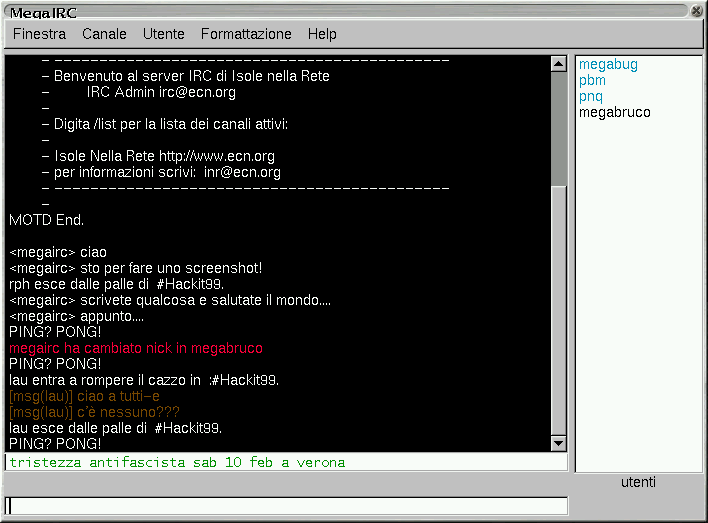Click the irc@ecn.org admin address
The image size is (708, 523).
tap(197, 92)
